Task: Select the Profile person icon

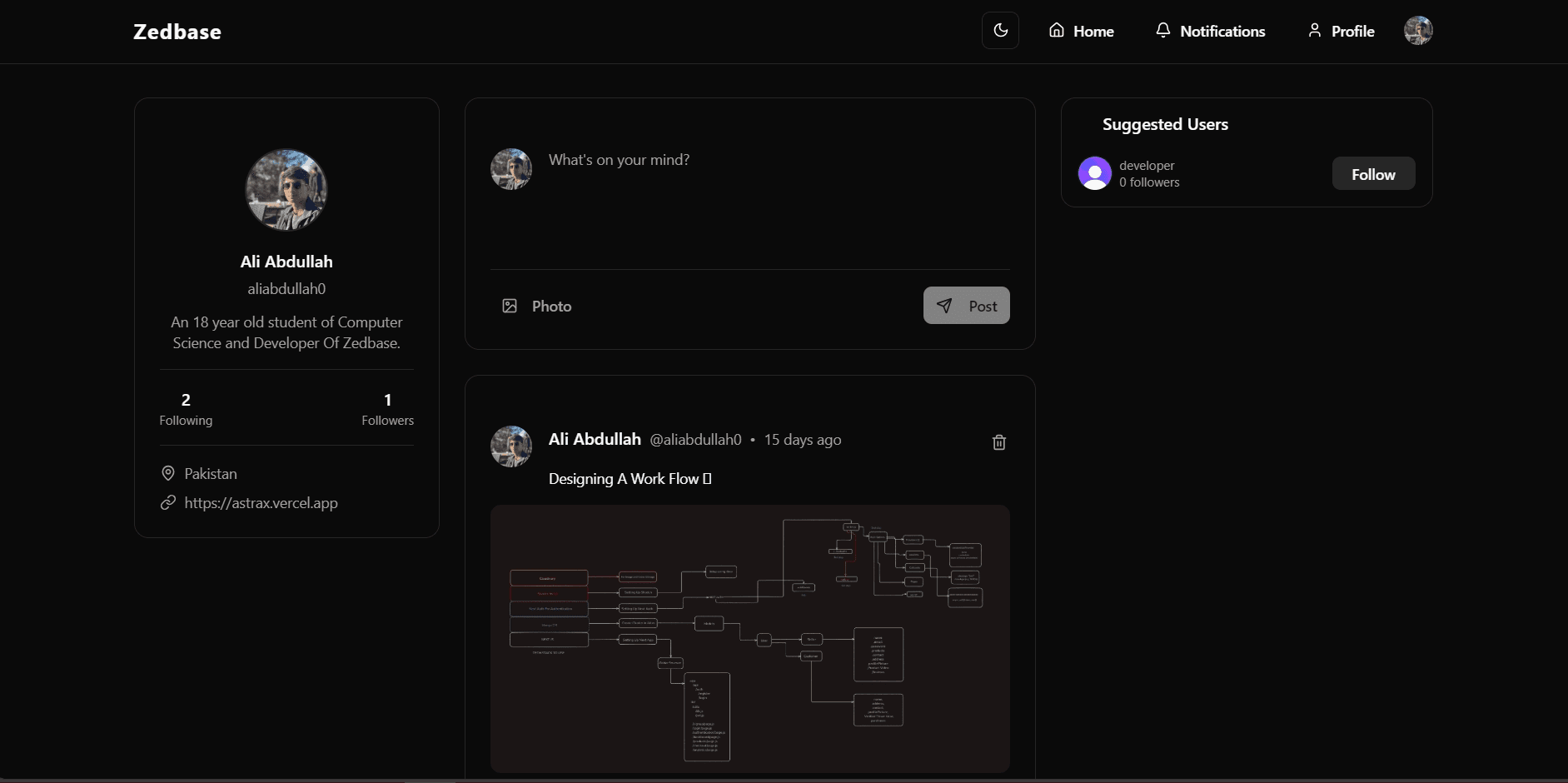Action: coord(1315,30)
